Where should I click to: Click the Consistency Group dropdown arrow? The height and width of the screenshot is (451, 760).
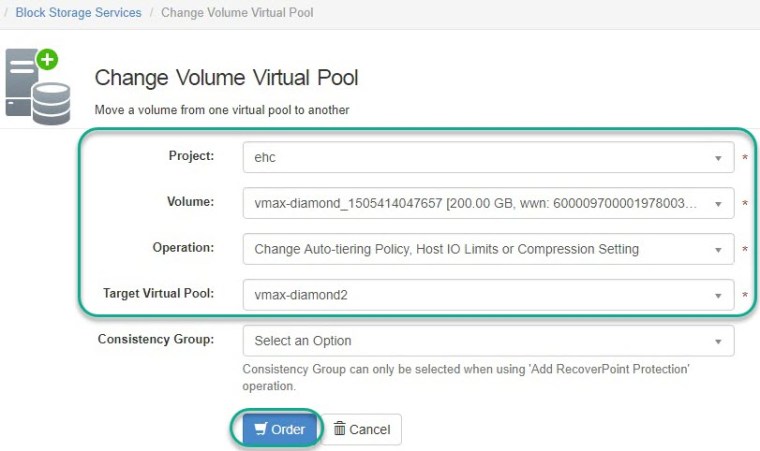click(718, 341)
